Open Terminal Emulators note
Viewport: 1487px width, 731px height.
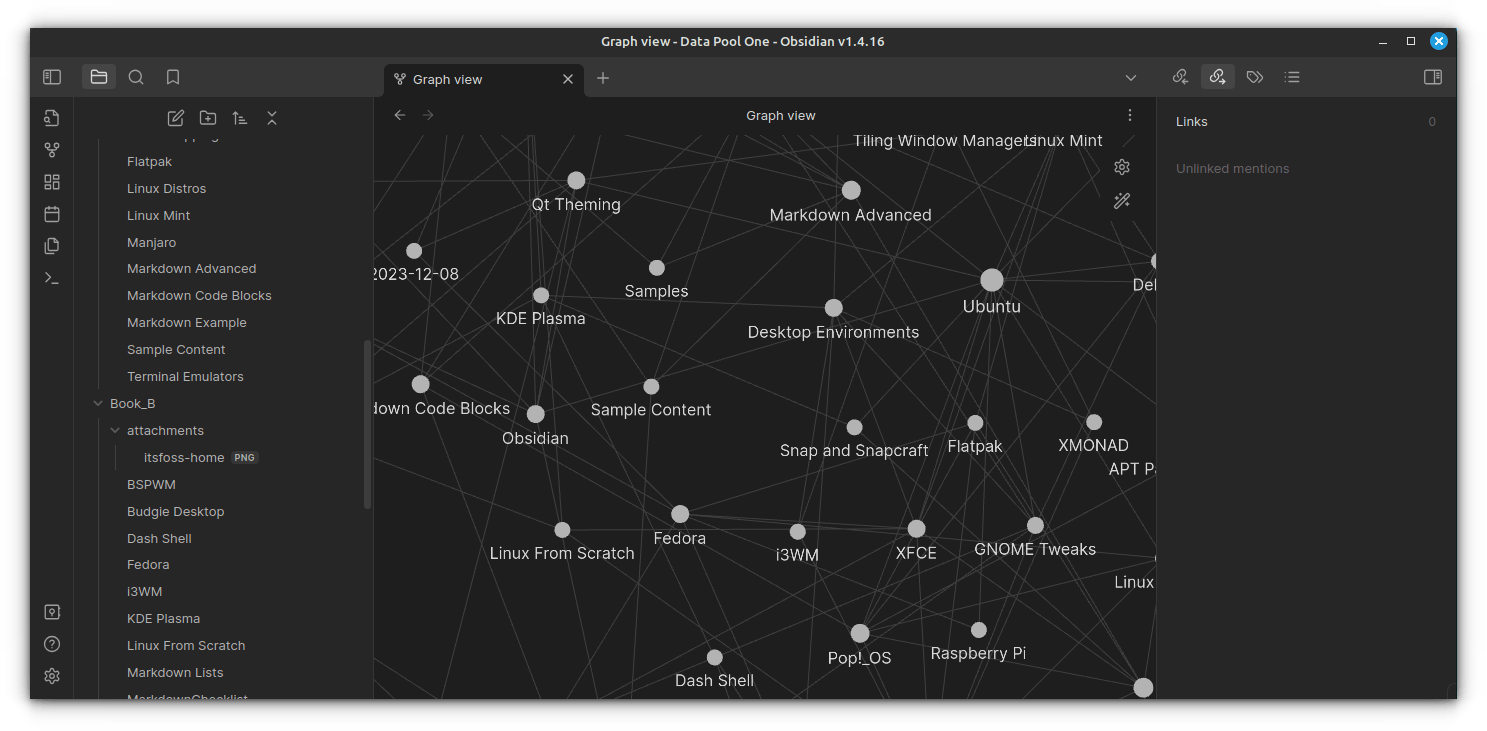[185, 377]
